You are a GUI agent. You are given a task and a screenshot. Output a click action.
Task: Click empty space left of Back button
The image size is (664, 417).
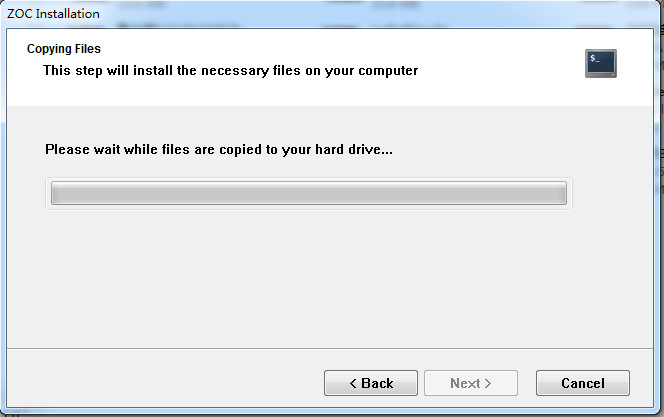click(x=160, y=383)
